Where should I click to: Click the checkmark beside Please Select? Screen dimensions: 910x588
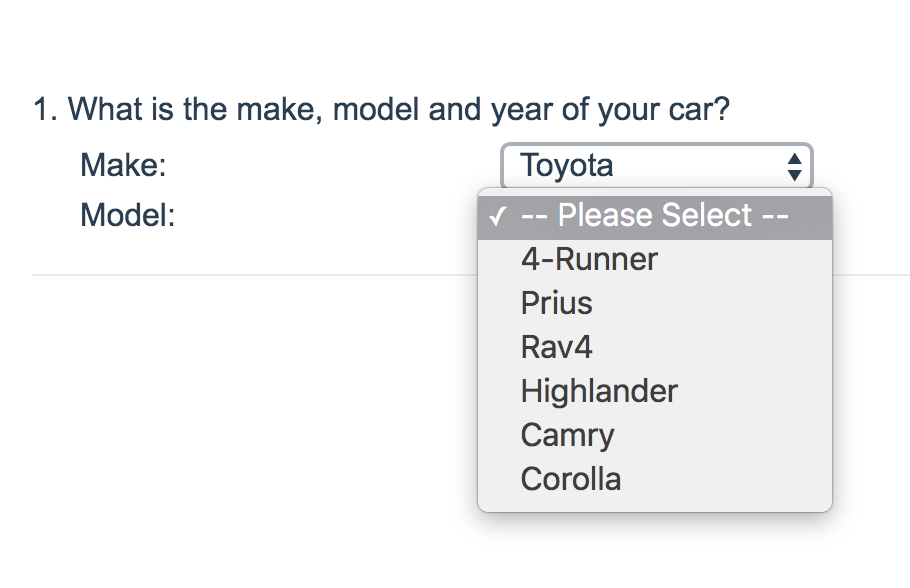[x=497, y=217]
